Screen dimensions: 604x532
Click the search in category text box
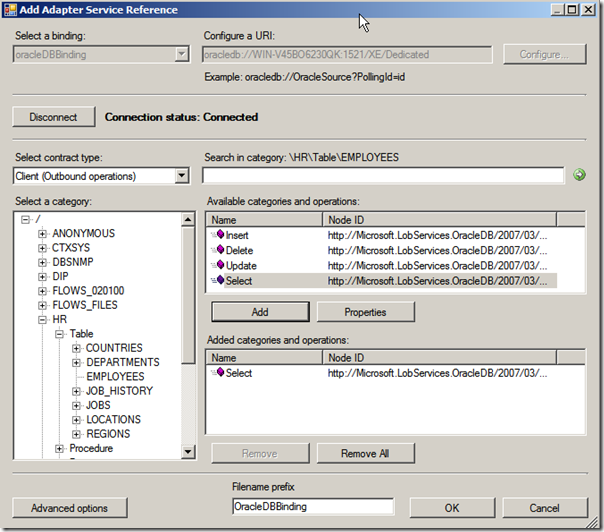pyautogui.click(x=383, y=176)
